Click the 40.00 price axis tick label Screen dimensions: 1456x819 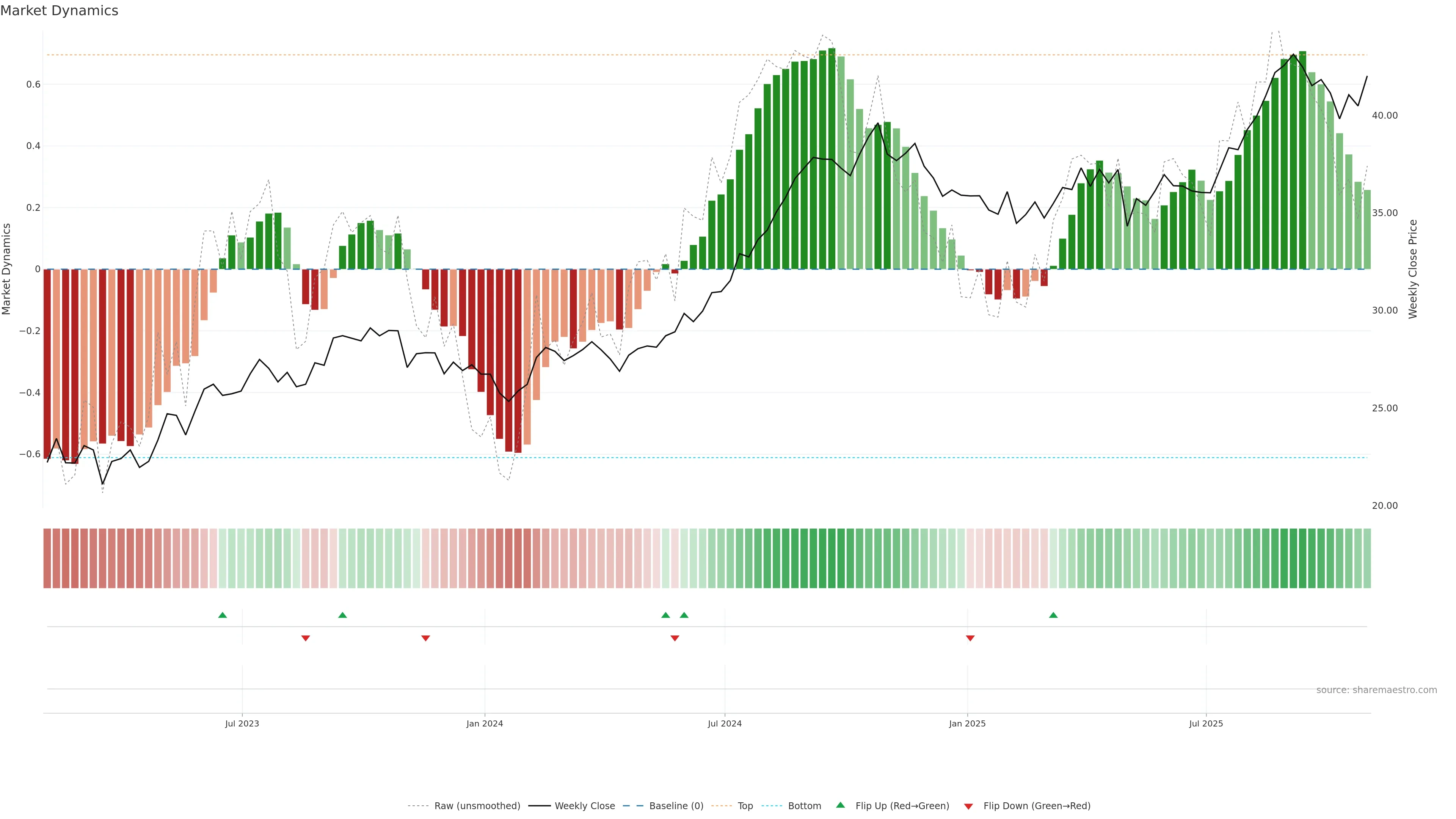click(x=1384, y=115)
